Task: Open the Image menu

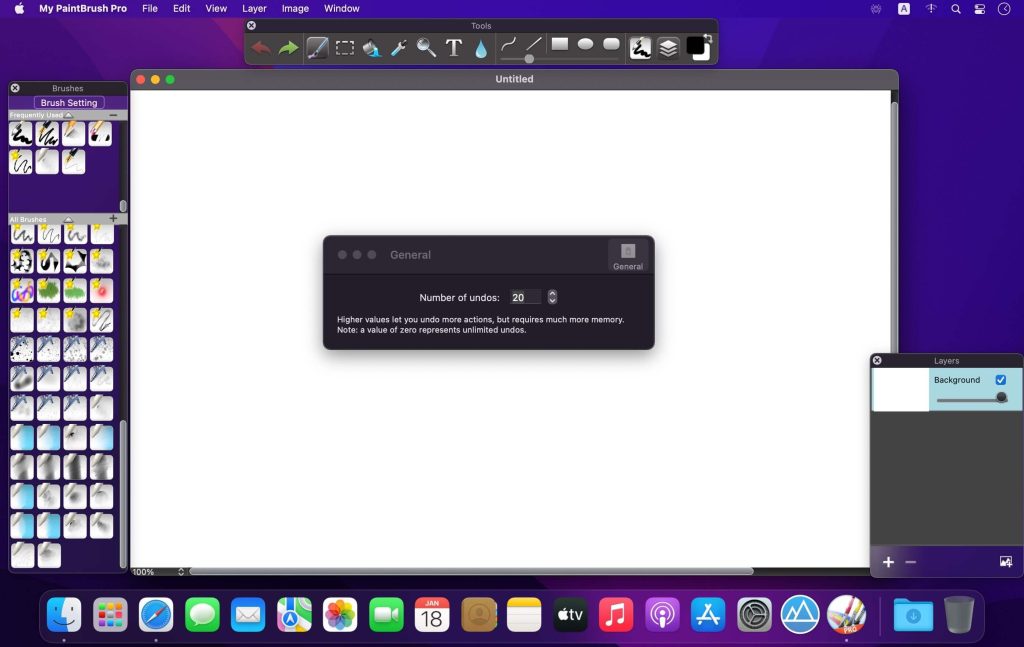Action: click(x=295, y=8)
